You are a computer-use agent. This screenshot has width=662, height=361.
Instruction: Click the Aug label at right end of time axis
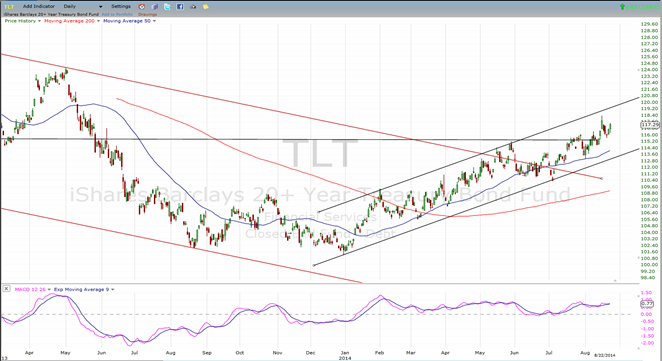585,353
